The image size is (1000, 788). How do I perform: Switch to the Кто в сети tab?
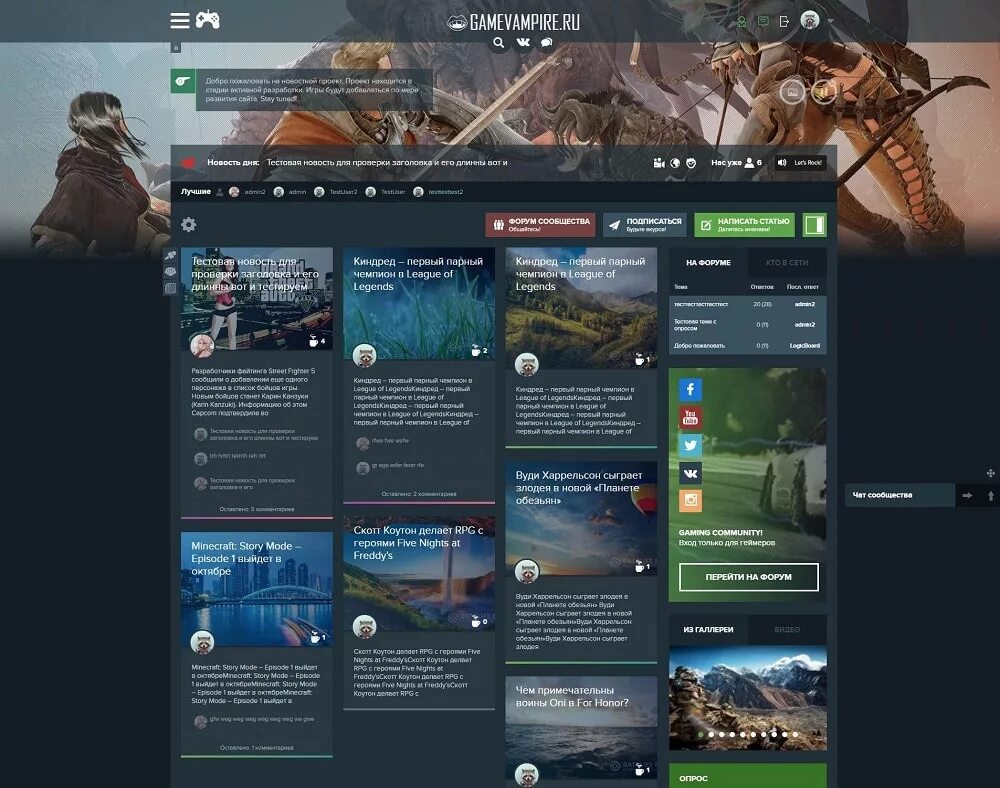point(787,263)
